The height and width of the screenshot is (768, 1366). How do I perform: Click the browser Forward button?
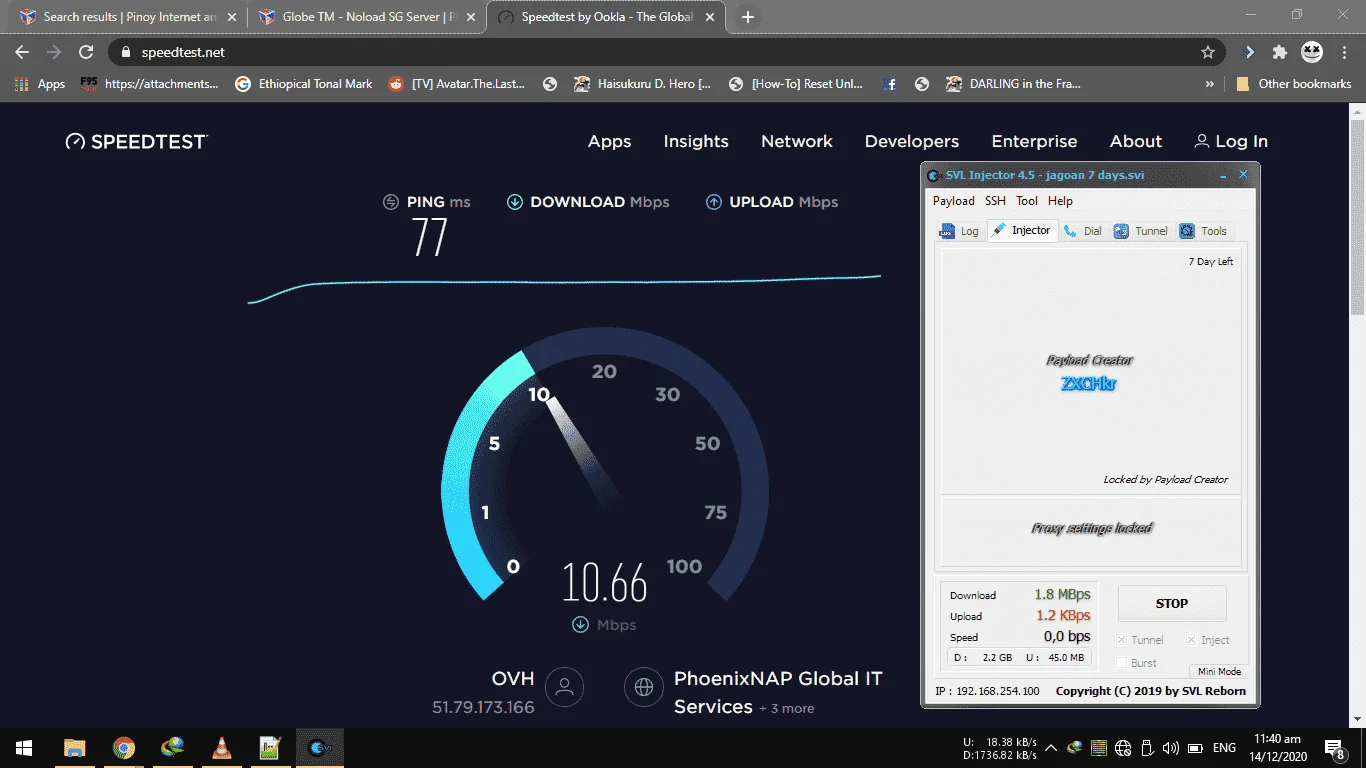(x=54, y=52)
